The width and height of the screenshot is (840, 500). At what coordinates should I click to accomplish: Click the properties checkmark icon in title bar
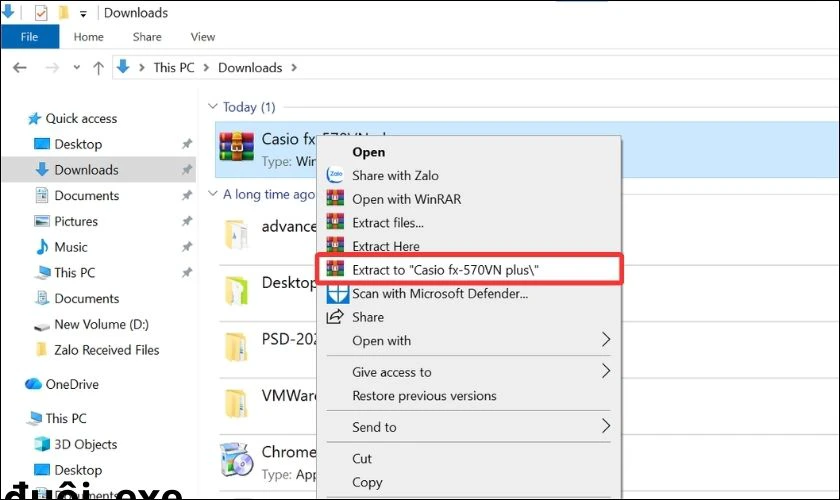click(41, 12)
